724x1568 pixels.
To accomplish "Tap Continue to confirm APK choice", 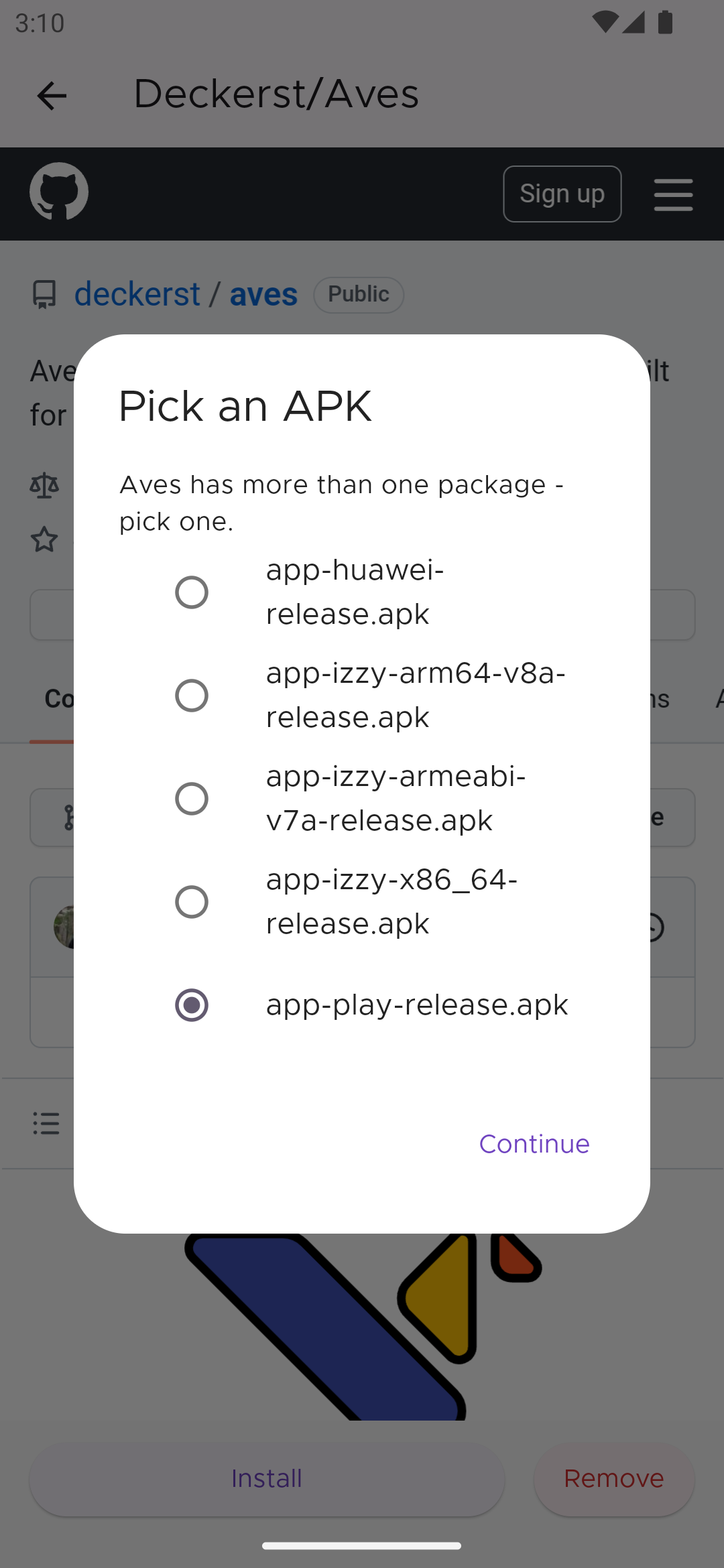I will 534,1144.
